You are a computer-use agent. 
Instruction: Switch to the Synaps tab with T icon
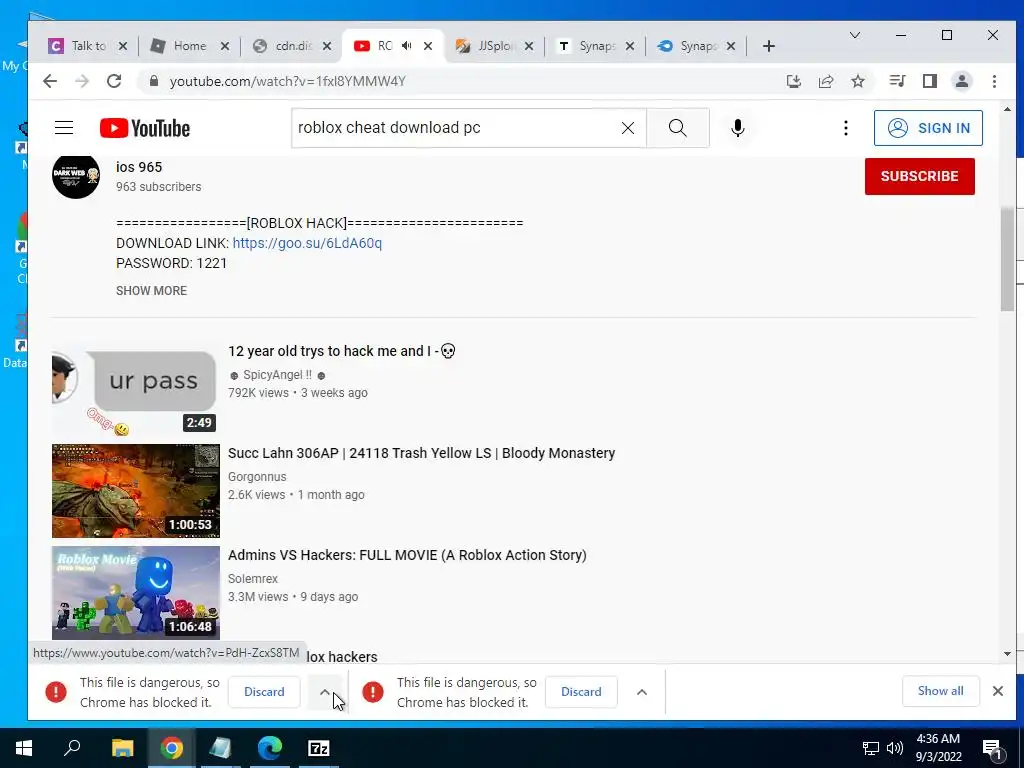click(596, 46)
